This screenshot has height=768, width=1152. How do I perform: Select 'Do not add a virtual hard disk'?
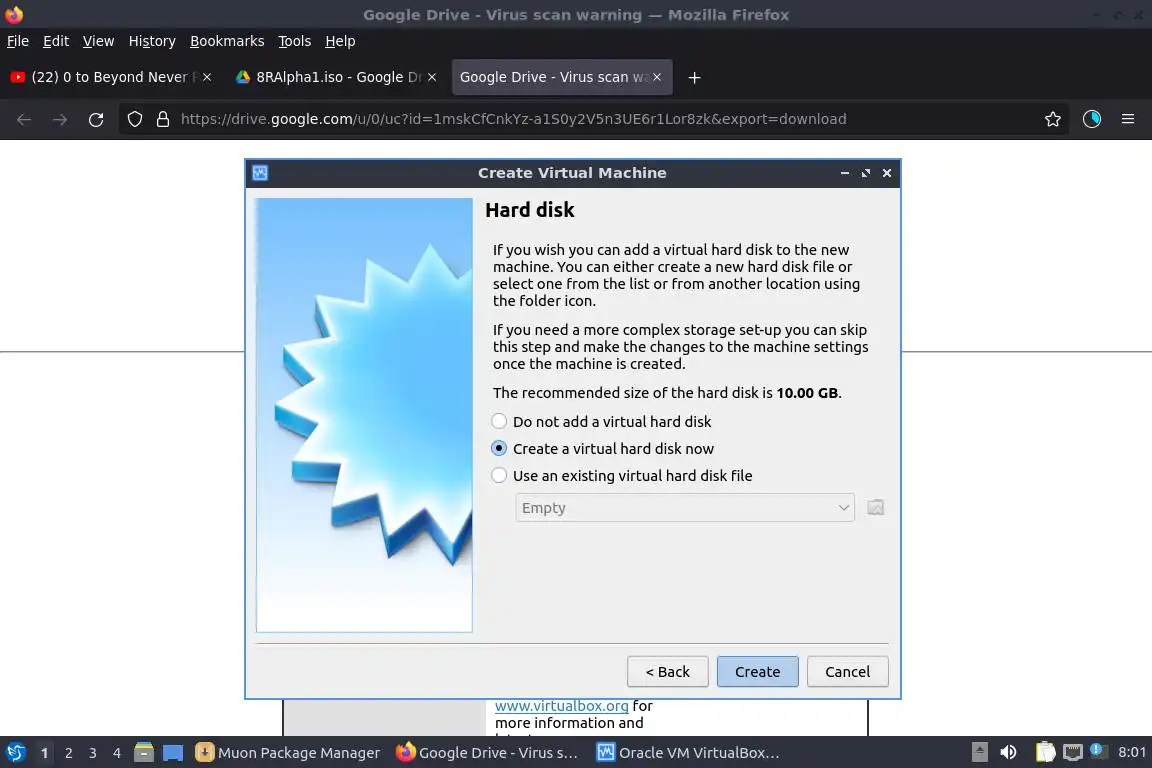point(602,422)
